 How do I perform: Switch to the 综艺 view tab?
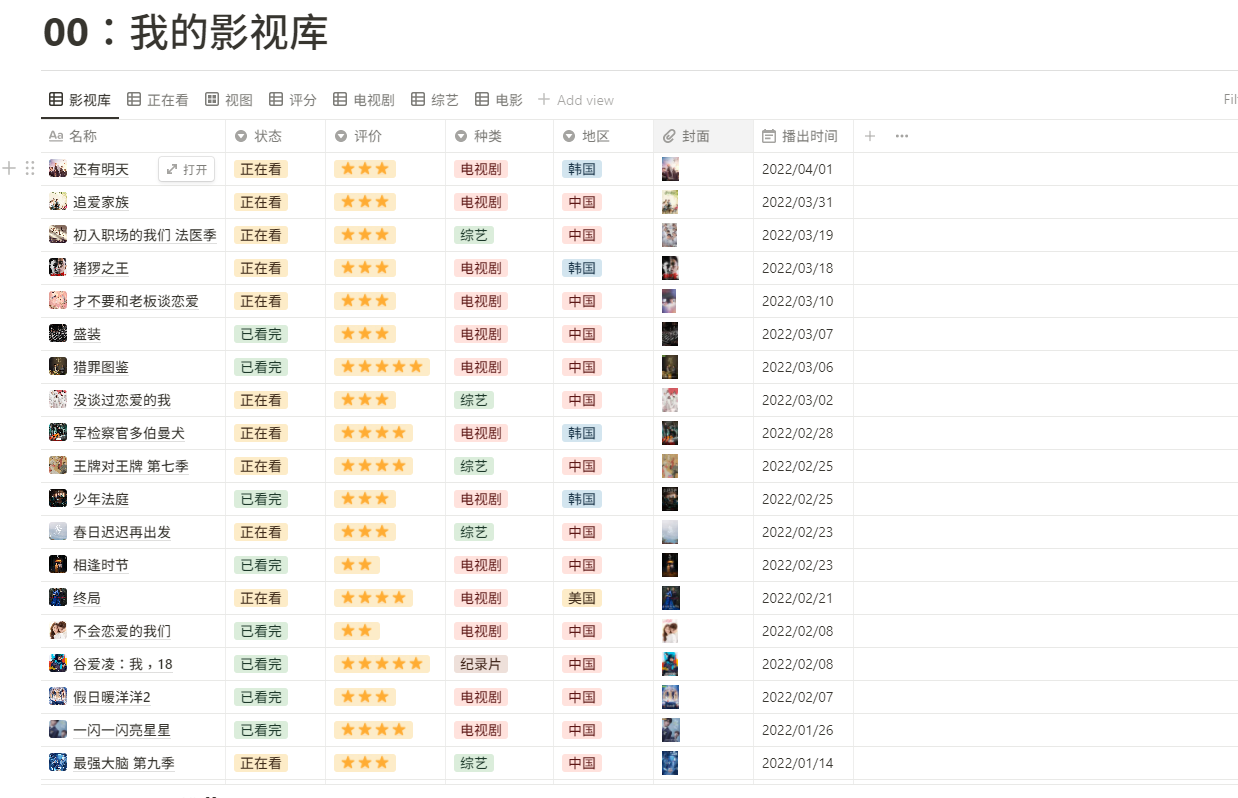435,100
